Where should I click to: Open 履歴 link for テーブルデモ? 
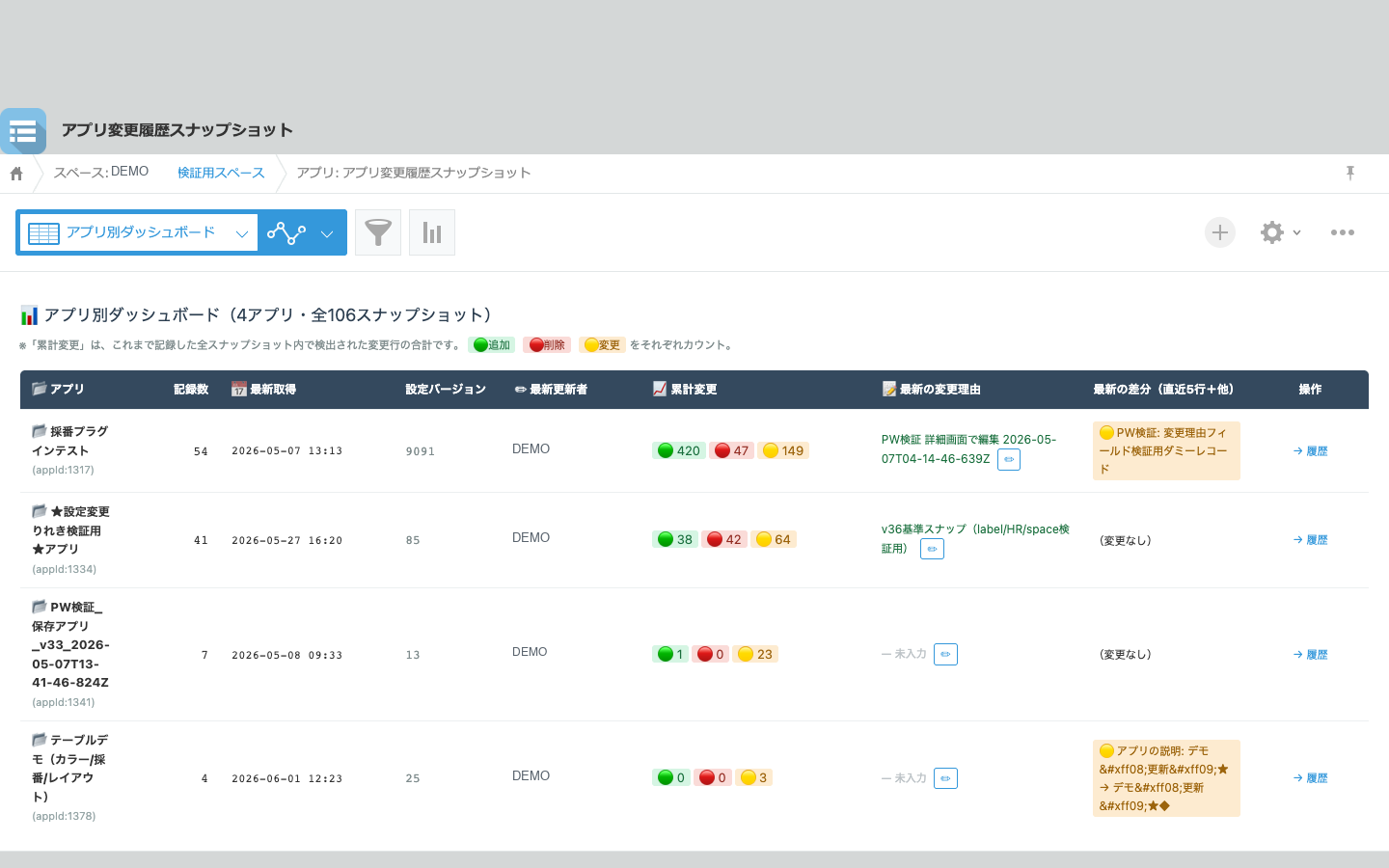click(x=1311, y=778)
